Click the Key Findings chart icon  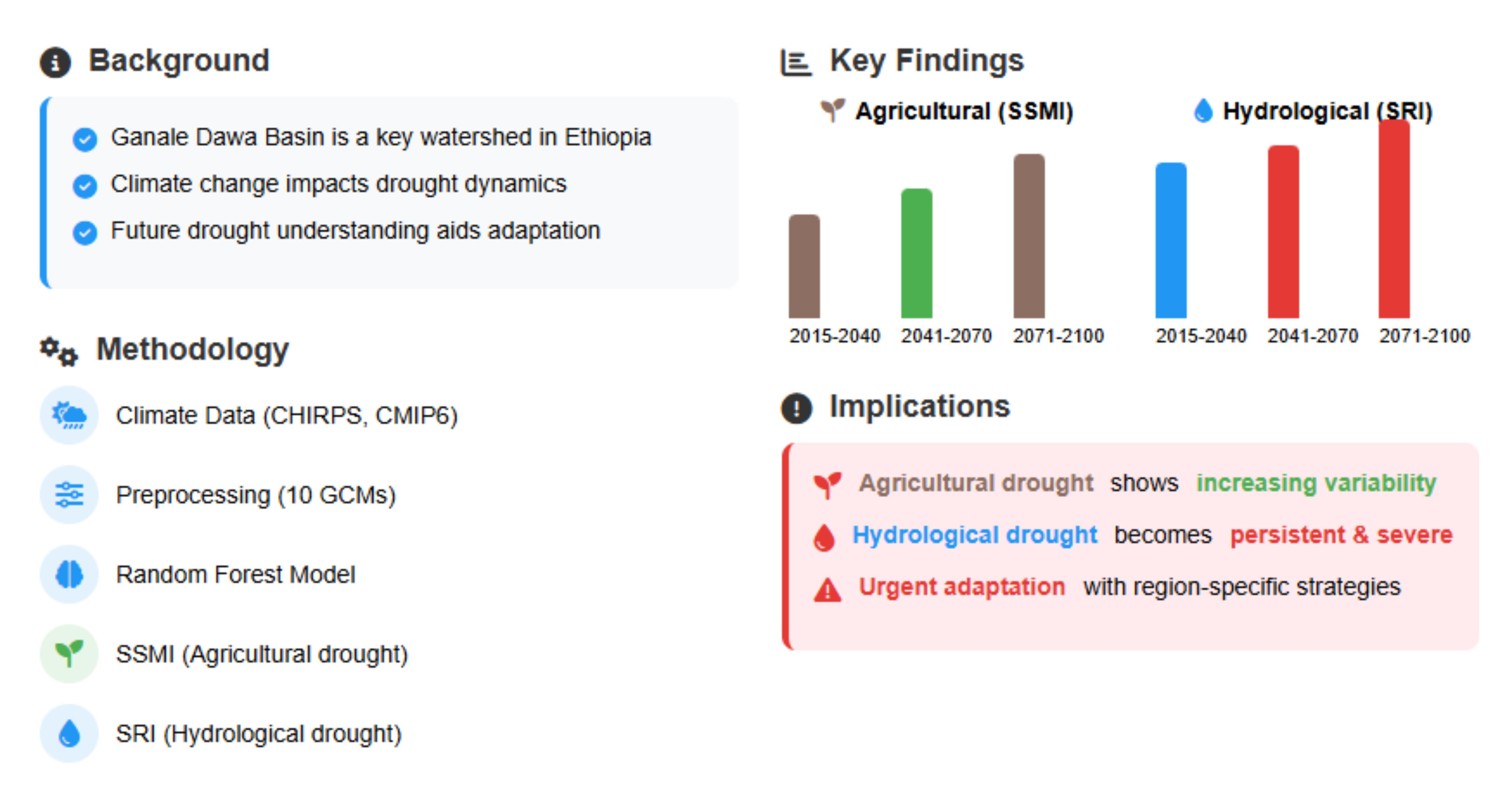(x=796, y=62)
